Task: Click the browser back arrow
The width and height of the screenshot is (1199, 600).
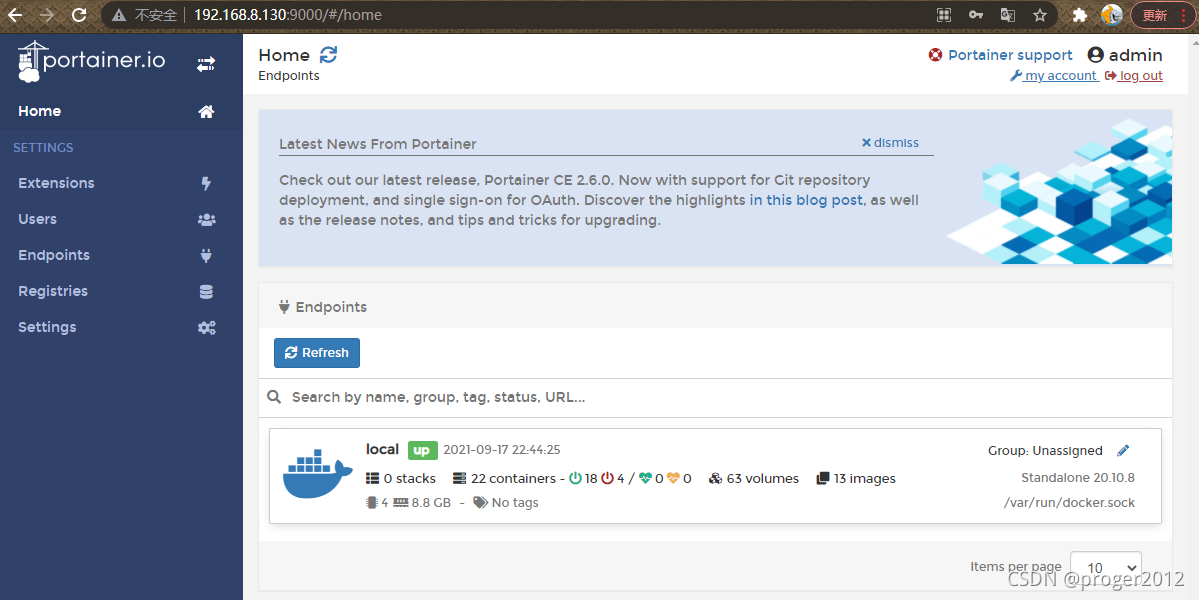Action: (x=15, y=15)
